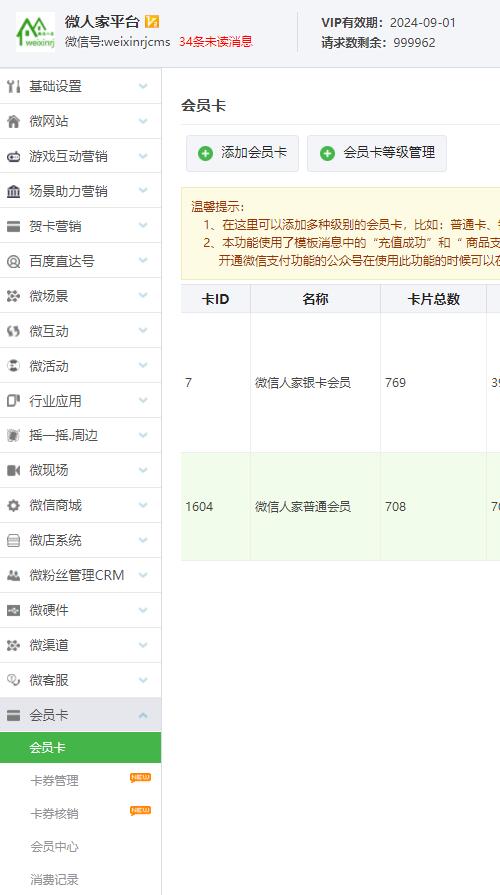The width and height of the screenshot is (500, 895).
Task: Click VIP expiry date 2024-09-01
Action: [x=423, y=23]
